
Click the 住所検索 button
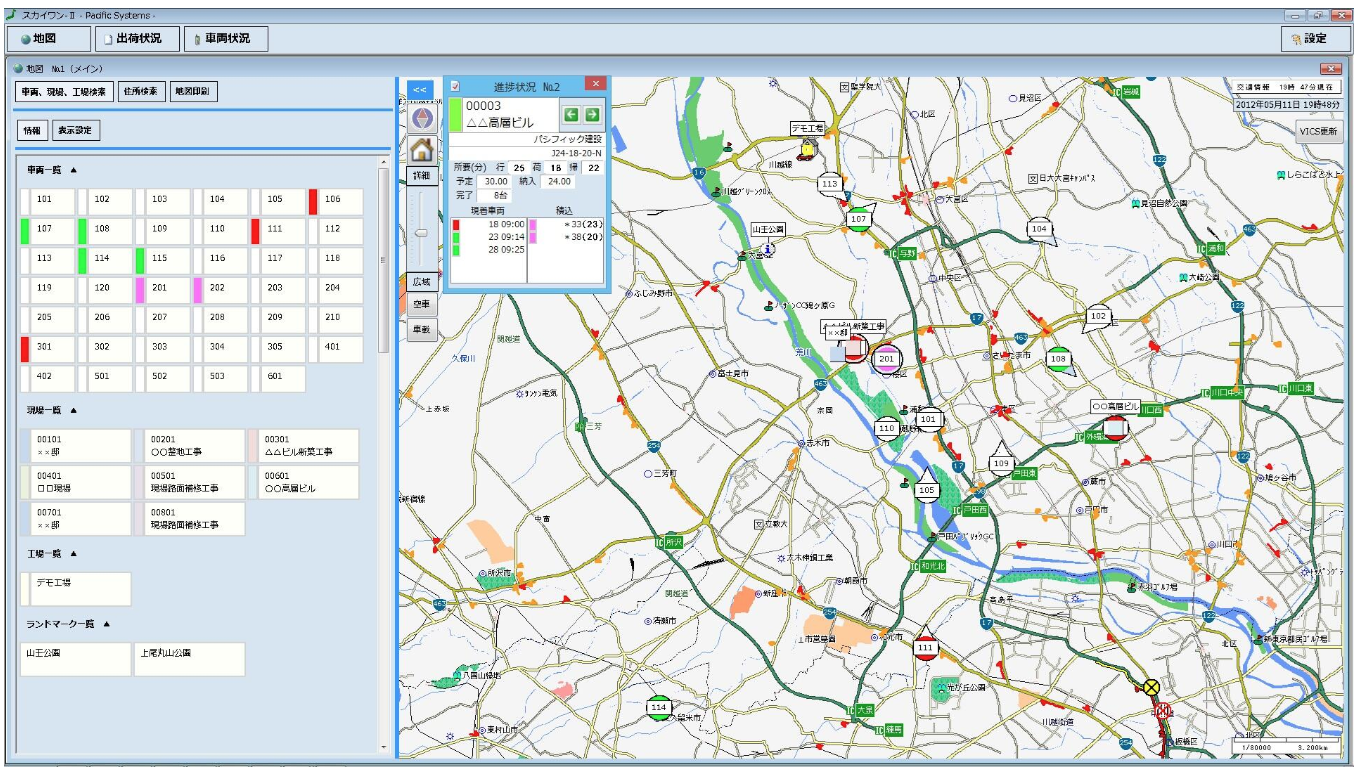[141, 92]
